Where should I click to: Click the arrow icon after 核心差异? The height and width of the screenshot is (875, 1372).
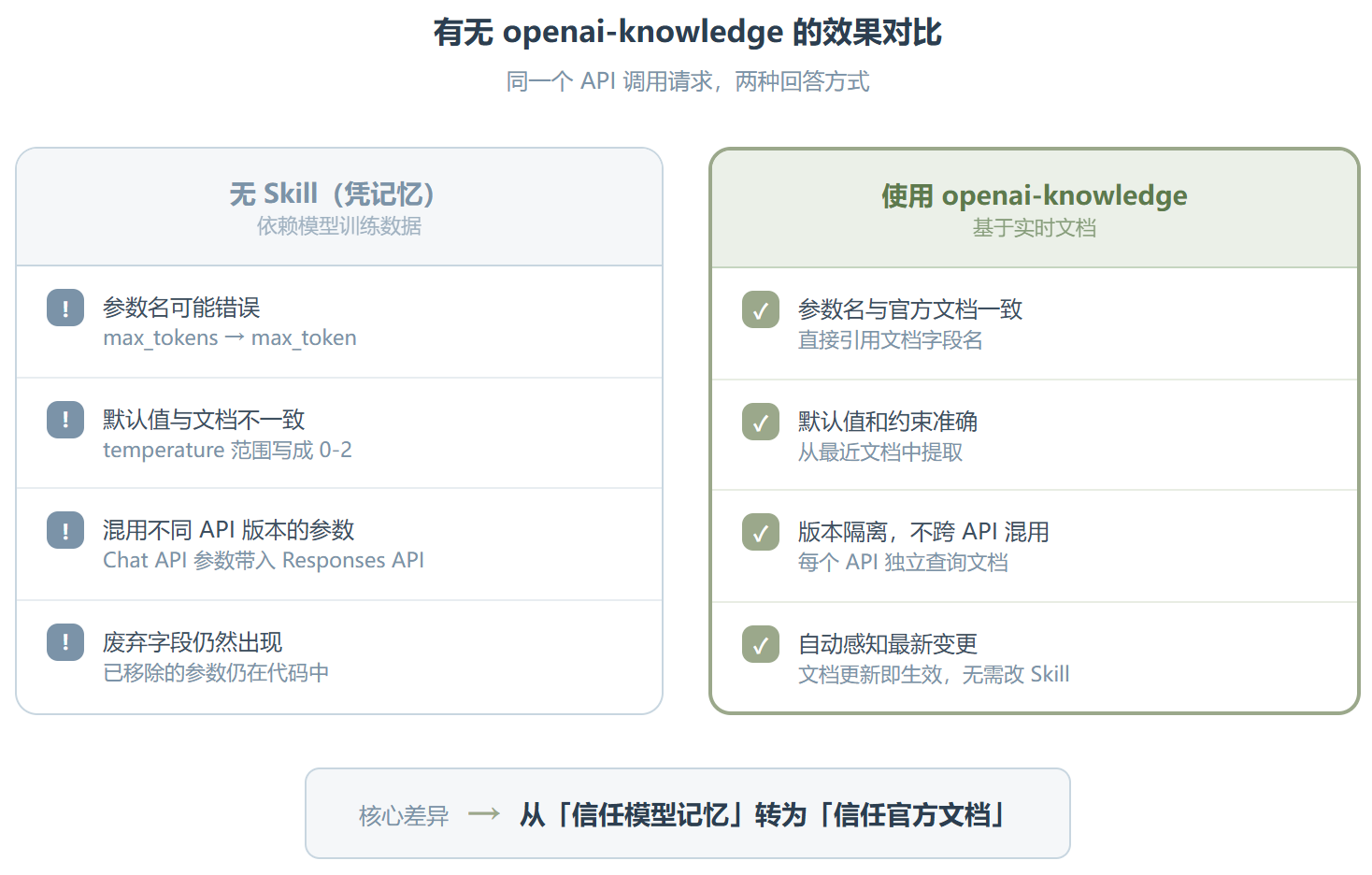484,814
